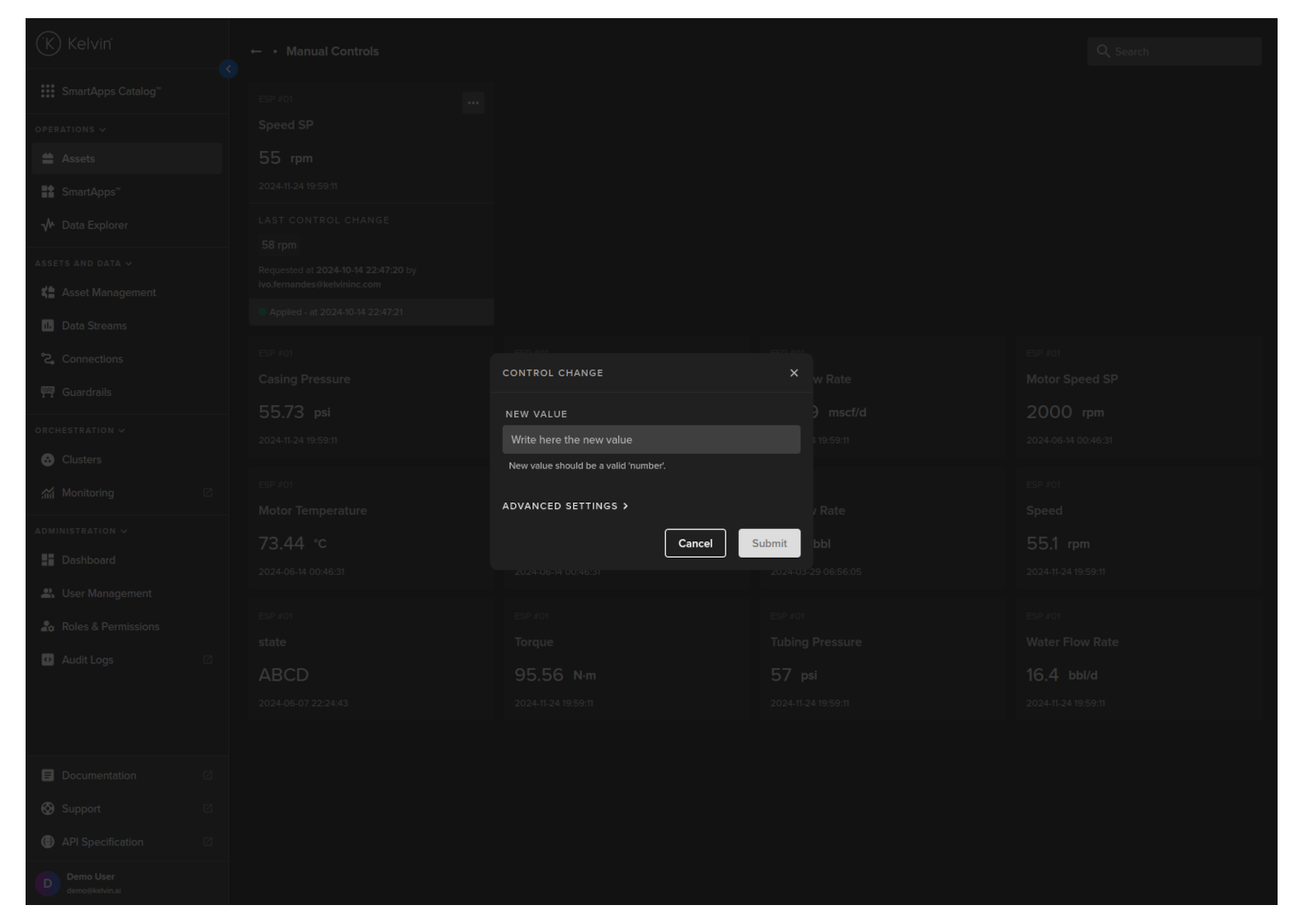Screen dimensions: 1304x924
Task: Expand Advanced Settings in the dialog
Action: pos(565,506)
